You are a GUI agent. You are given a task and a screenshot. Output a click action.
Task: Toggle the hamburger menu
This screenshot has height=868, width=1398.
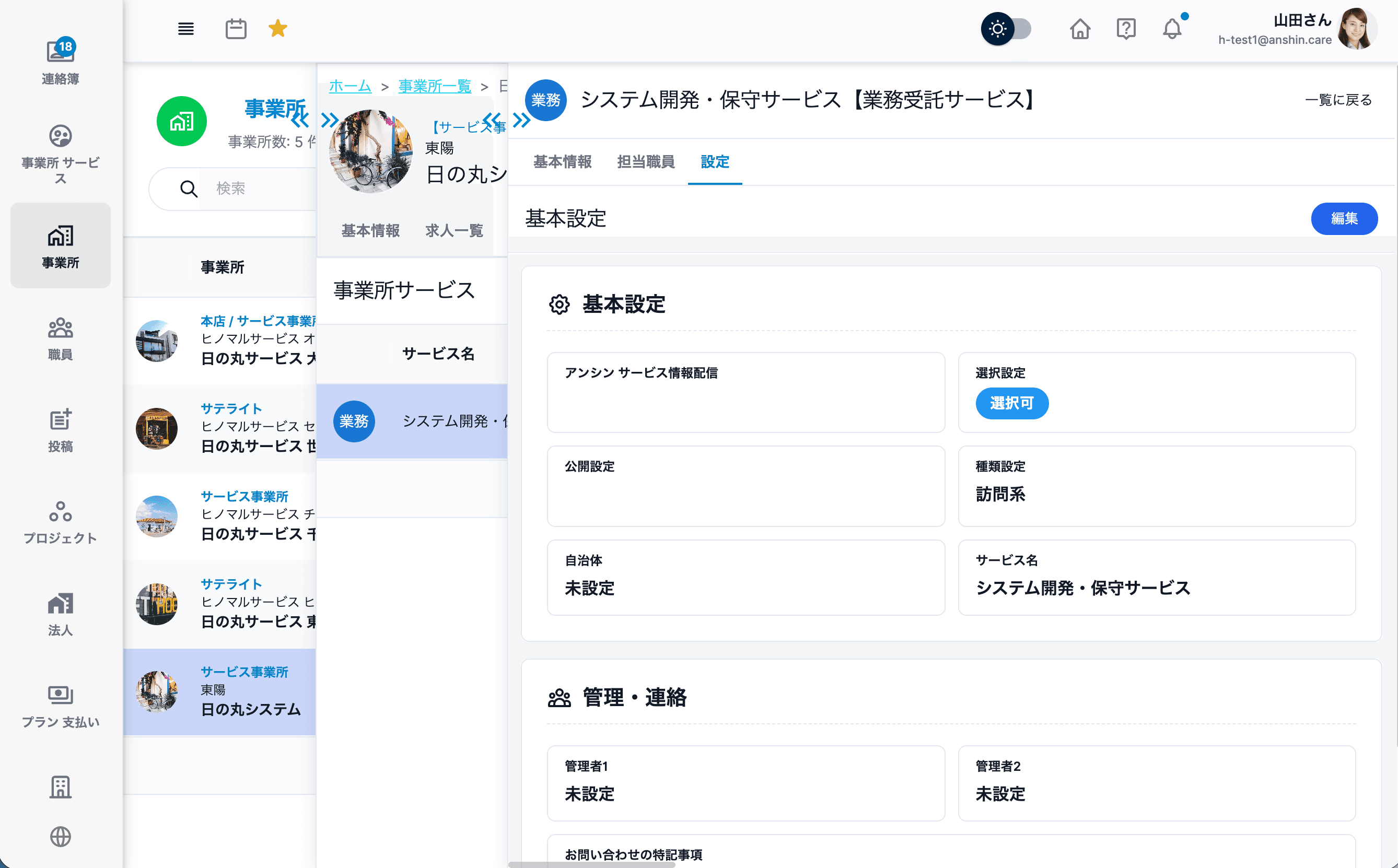pyautogui.click(x=185, y=29)
